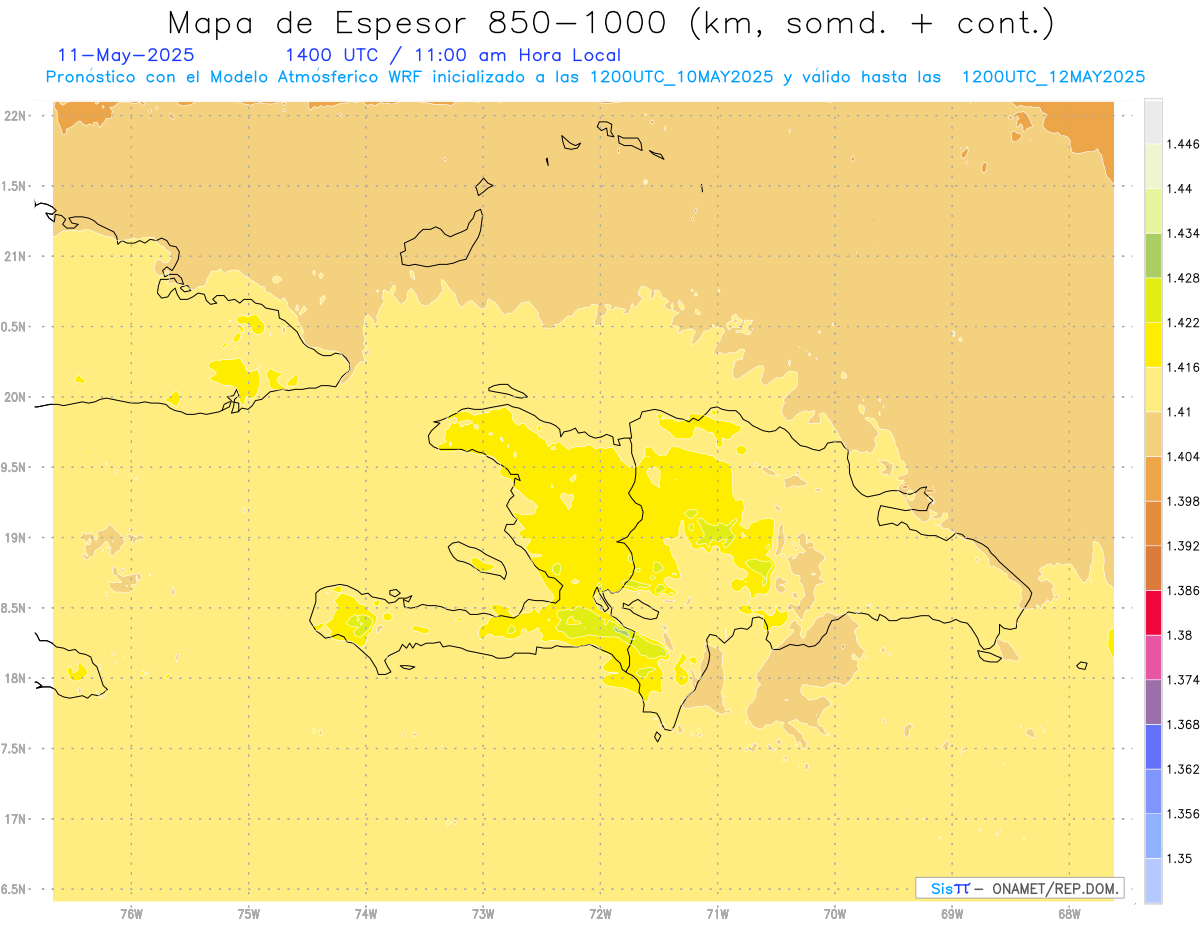Click the longitude label '74W'
Screen dimensions: 1200x927
(x=366, y=913)
